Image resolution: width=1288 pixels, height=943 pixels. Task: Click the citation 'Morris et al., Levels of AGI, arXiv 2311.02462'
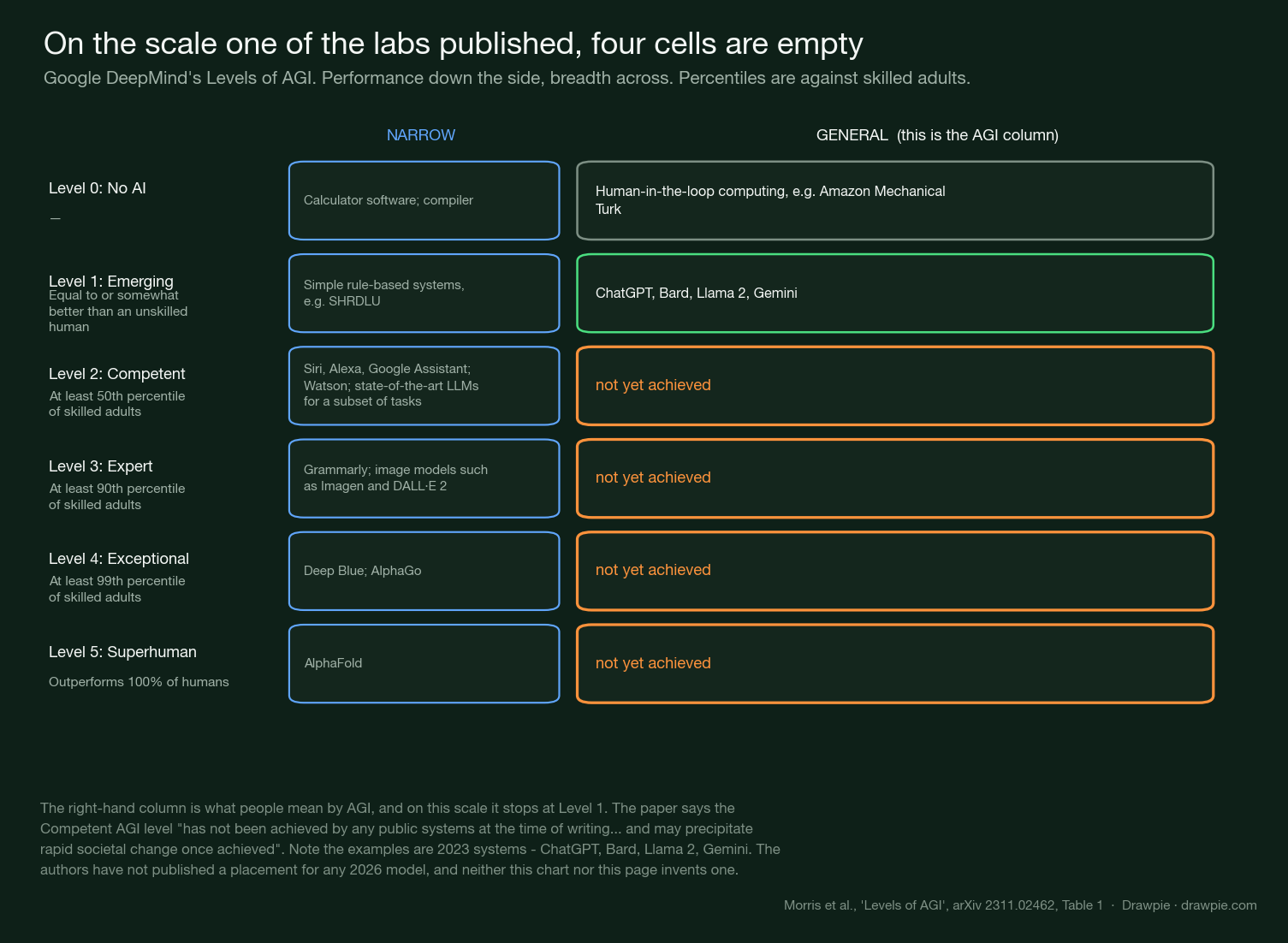943,905
